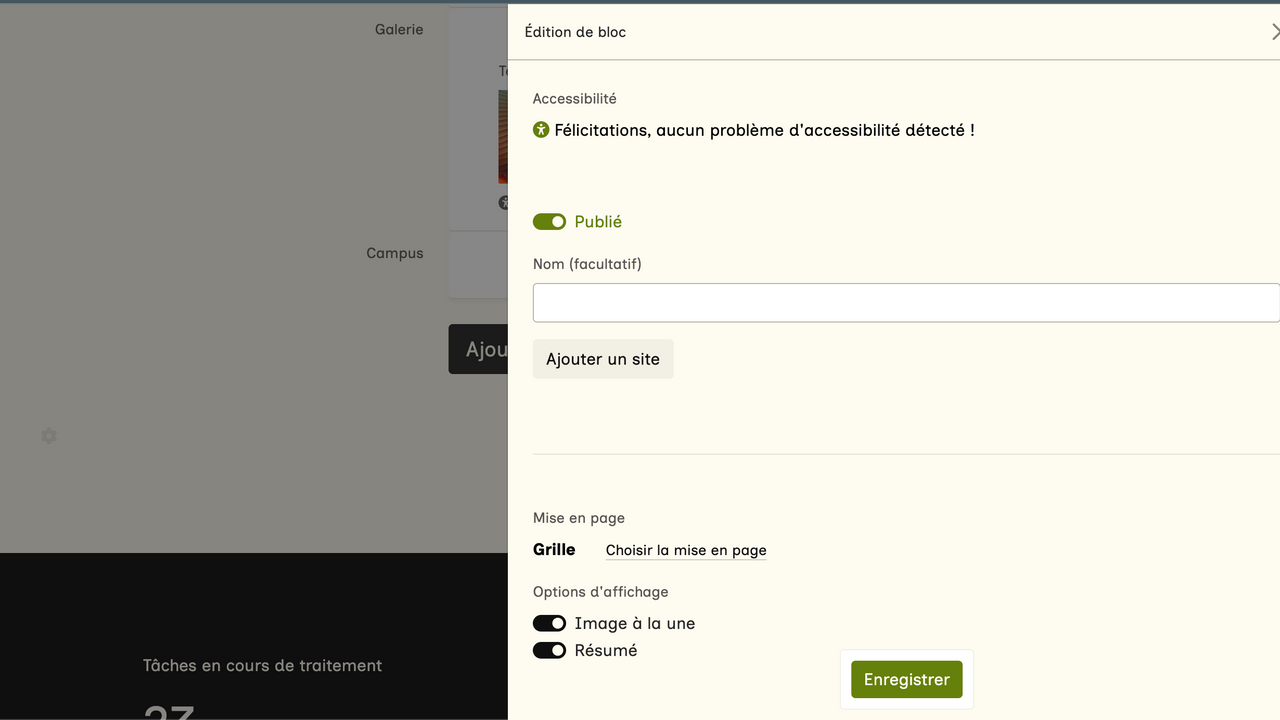Focus the Nom (facultatif) text field
The width and height of the screenshot is (1280, 720).
point(905,303)
